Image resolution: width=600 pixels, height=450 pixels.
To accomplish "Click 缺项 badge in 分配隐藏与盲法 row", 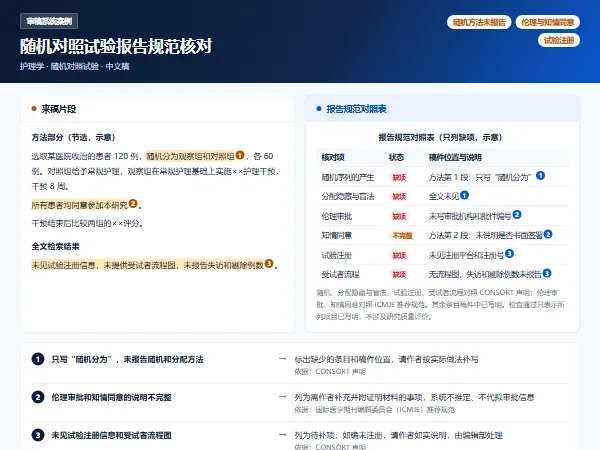I will tap(399, 197).
